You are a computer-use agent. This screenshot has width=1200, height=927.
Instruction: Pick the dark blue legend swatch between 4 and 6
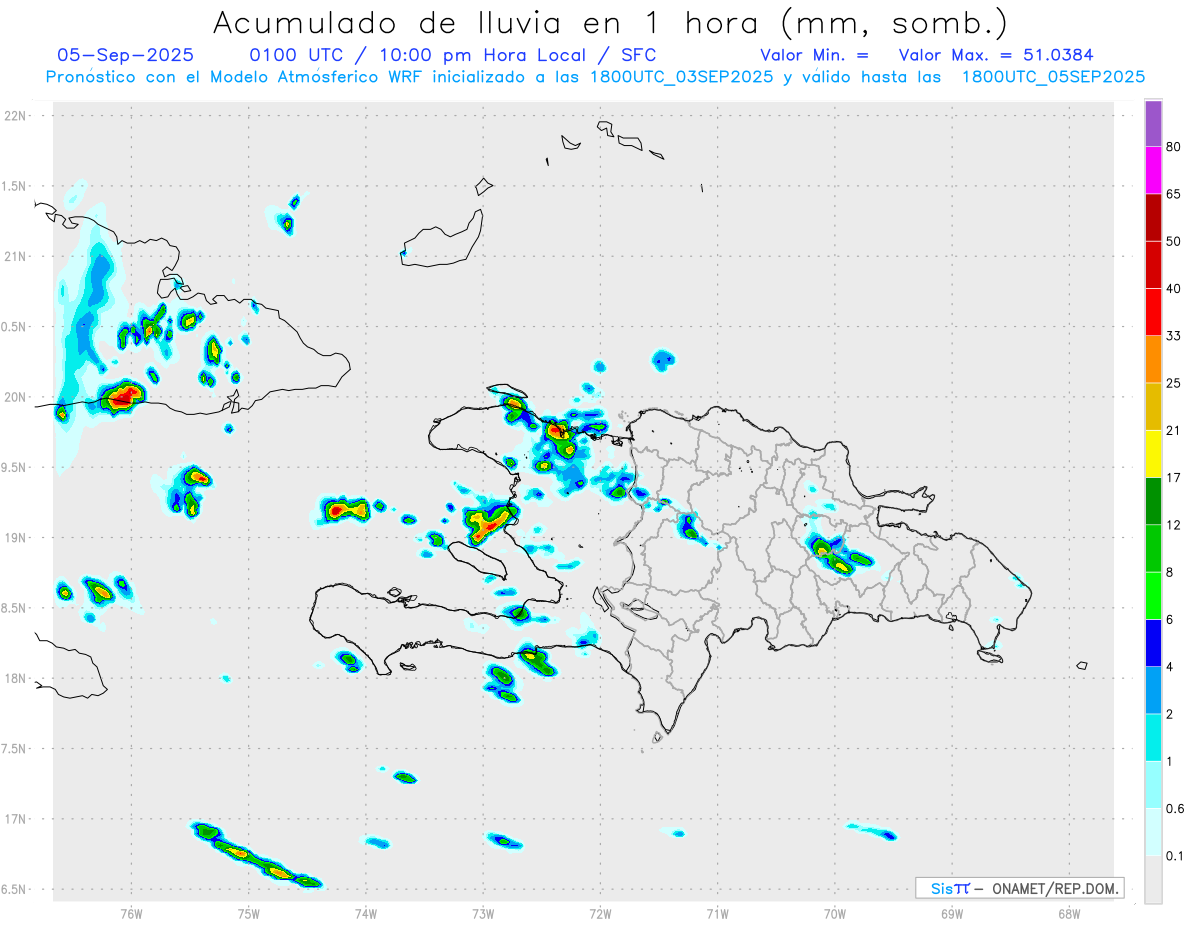pyautogui.click(x=1153, y=642)
